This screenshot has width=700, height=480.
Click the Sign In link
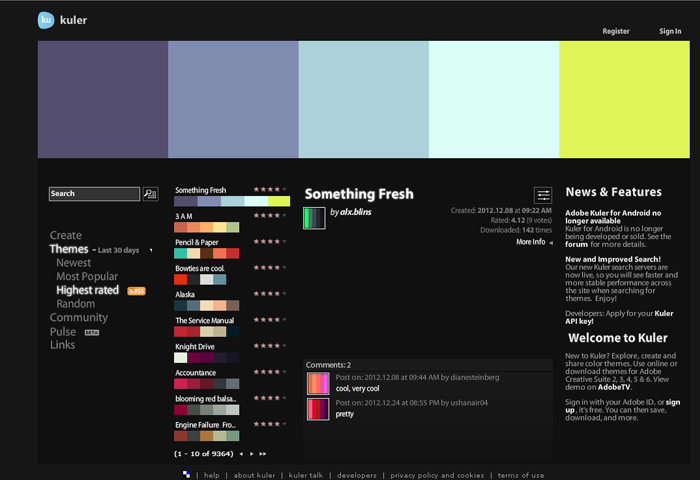(670, 31)
